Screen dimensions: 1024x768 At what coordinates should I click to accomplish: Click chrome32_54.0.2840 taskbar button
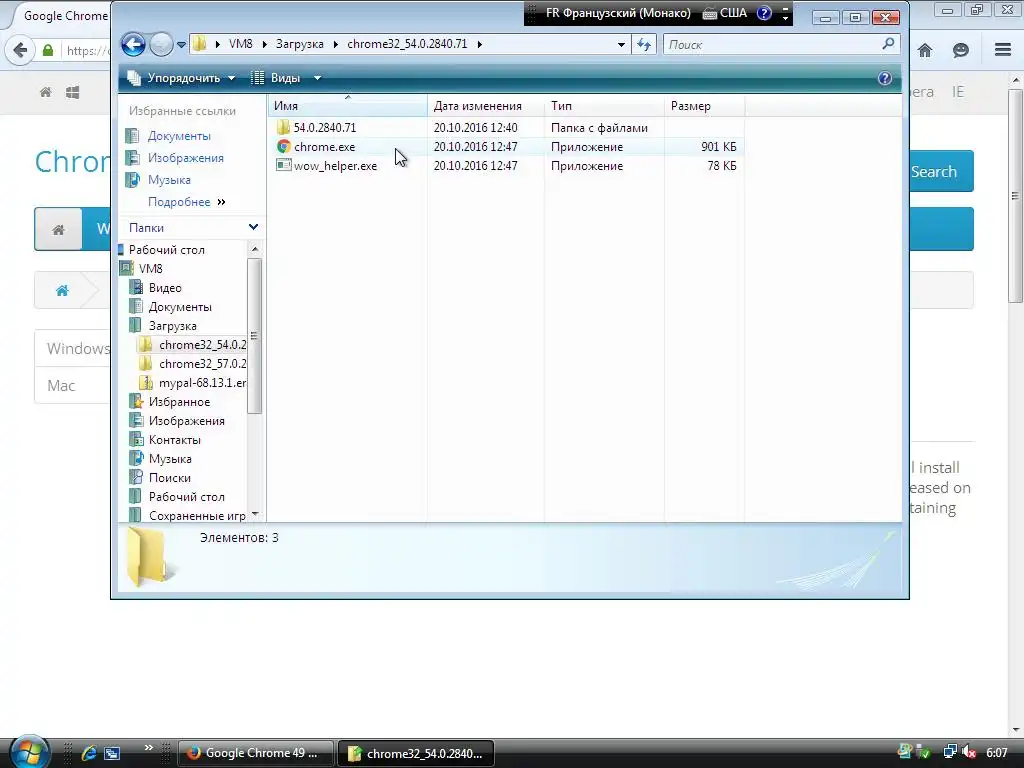click(415, 753)
